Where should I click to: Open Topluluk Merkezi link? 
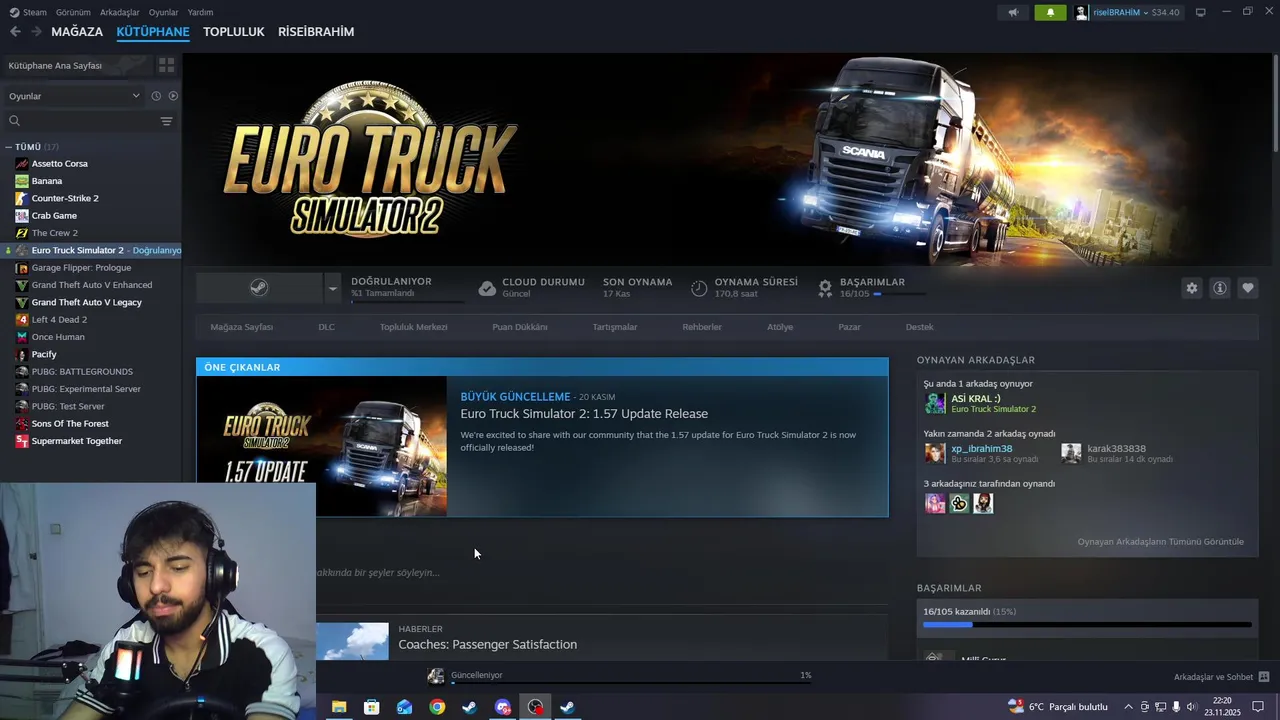click(x=413, y=327)
